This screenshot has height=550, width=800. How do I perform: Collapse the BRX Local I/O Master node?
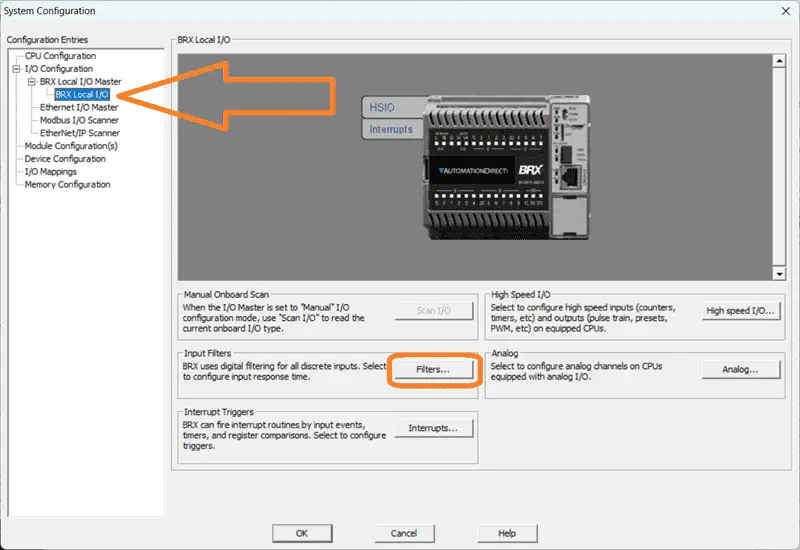32,81
